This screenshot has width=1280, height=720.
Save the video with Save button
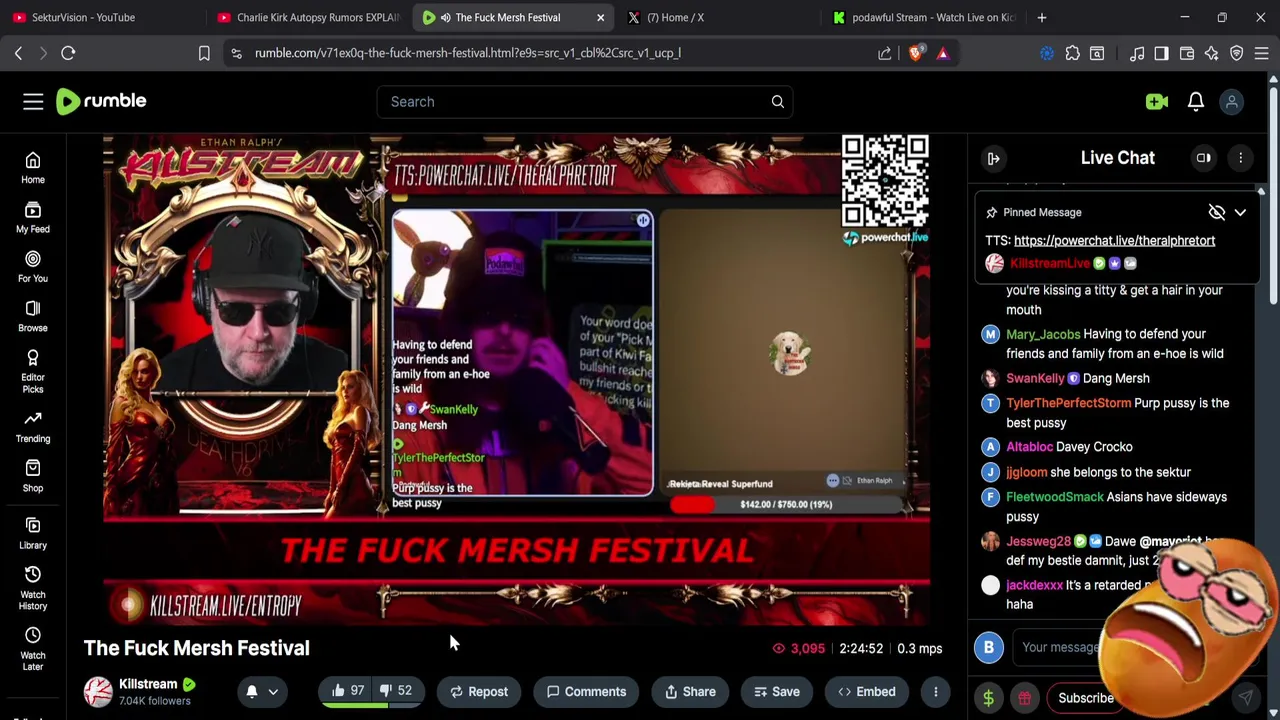(x=777, y=691)
